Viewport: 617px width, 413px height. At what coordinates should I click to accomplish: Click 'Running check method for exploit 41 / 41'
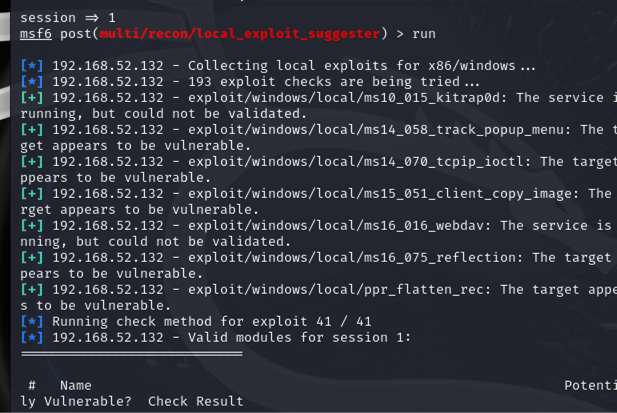pos(212,321)
